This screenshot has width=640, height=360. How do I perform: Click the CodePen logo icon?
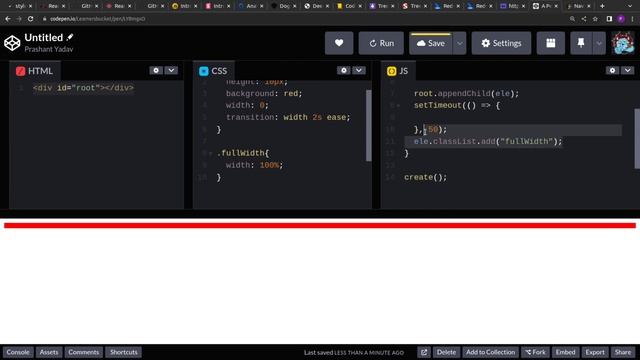click(12, 43)
